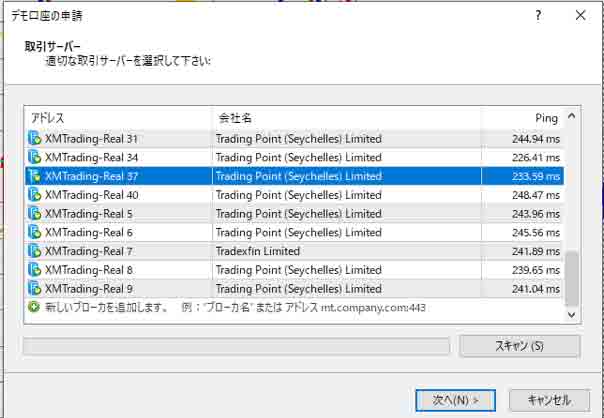Close the デモ口座の申請 dialog
Screen dimensions: 604x418
580,15
